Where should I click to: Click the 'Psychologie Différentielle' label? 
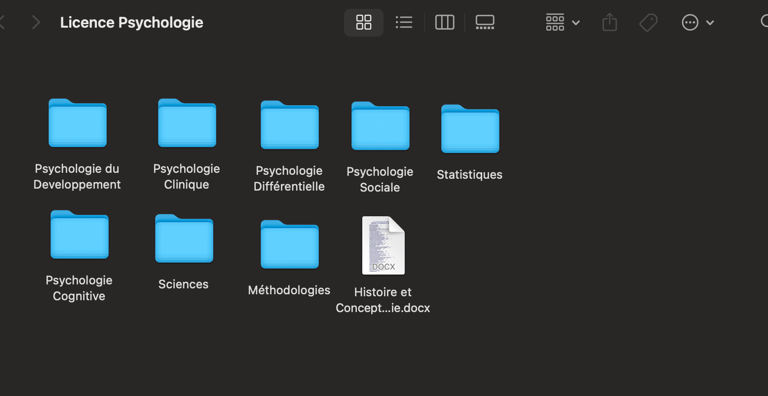tap(289, 178)
